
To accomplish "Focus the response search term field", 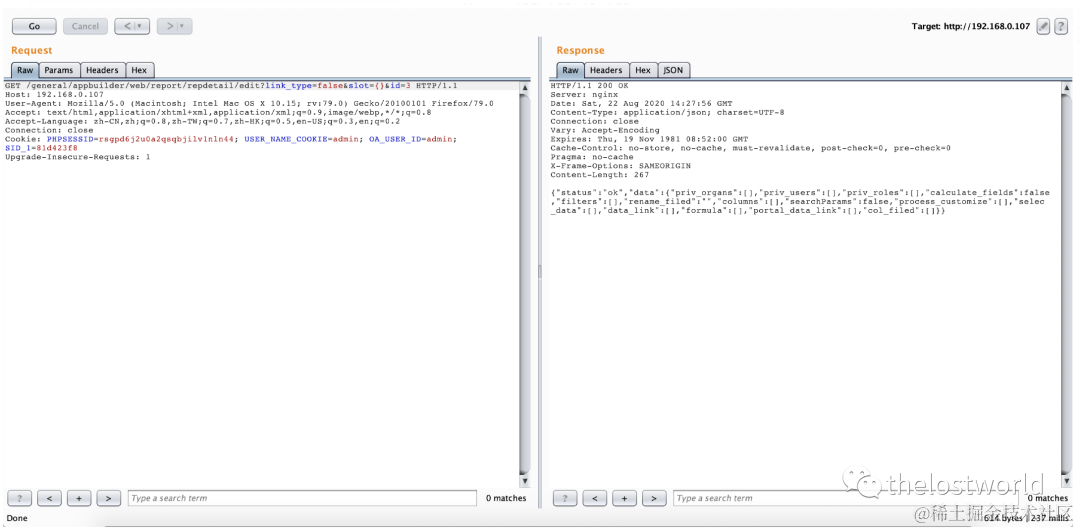I will coord(848,498).
